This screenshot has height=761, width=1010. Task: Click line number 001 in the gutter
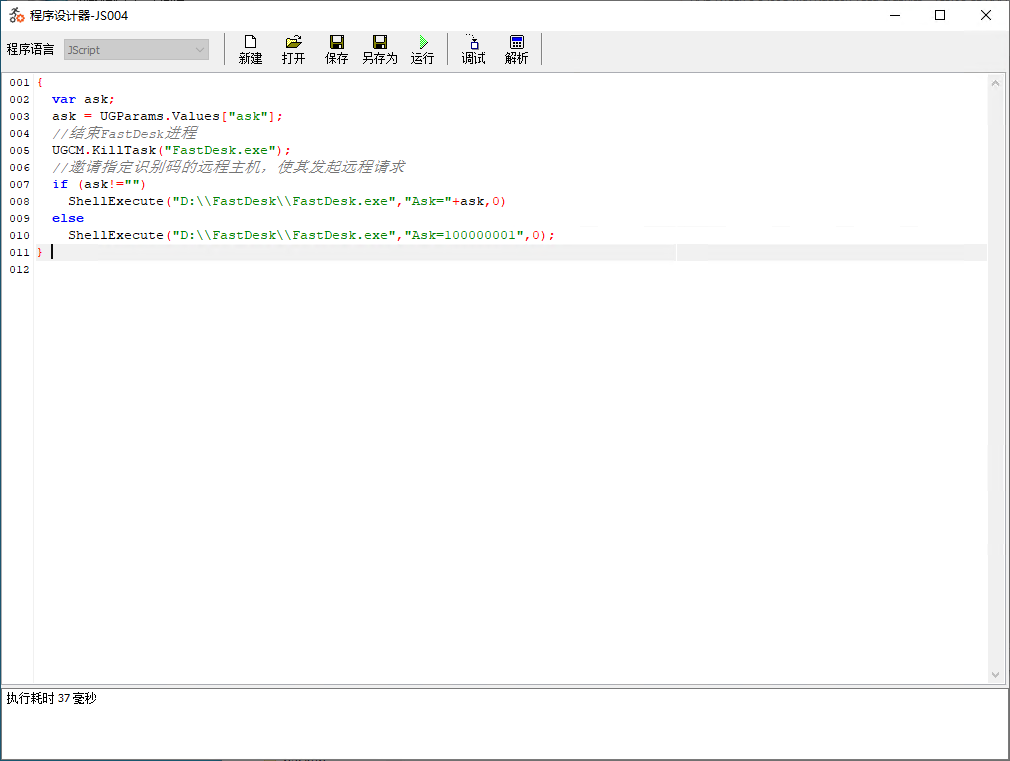(19, 82)
